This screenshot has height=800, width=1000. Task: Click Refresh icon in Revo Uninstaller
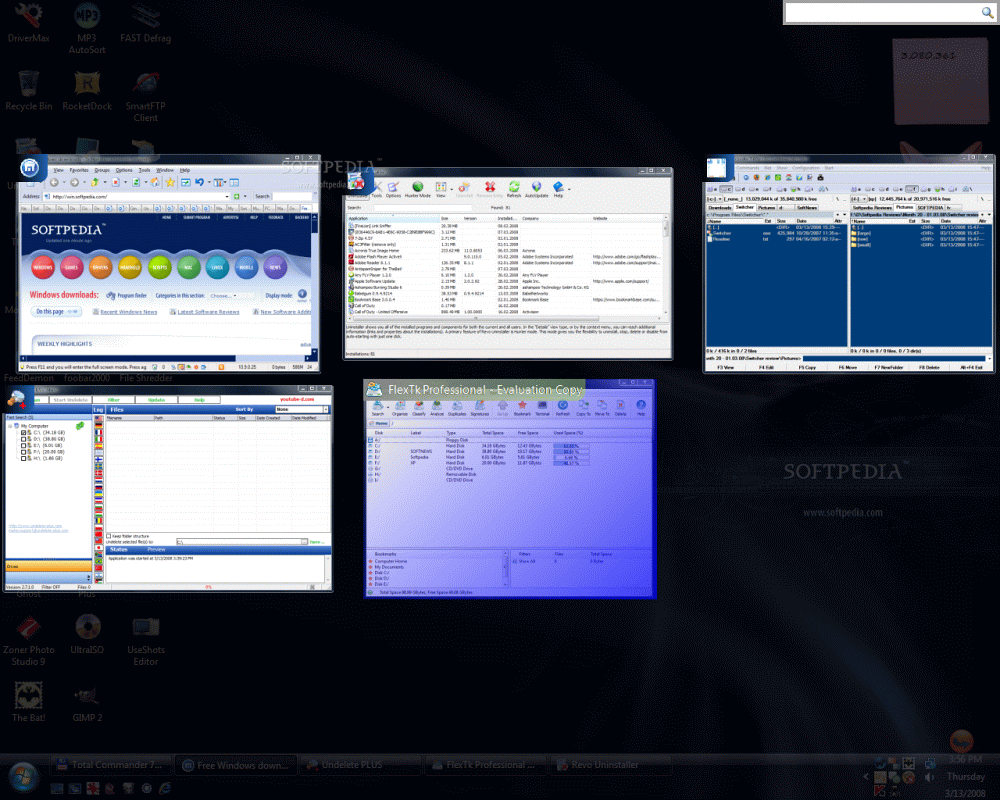514,189
